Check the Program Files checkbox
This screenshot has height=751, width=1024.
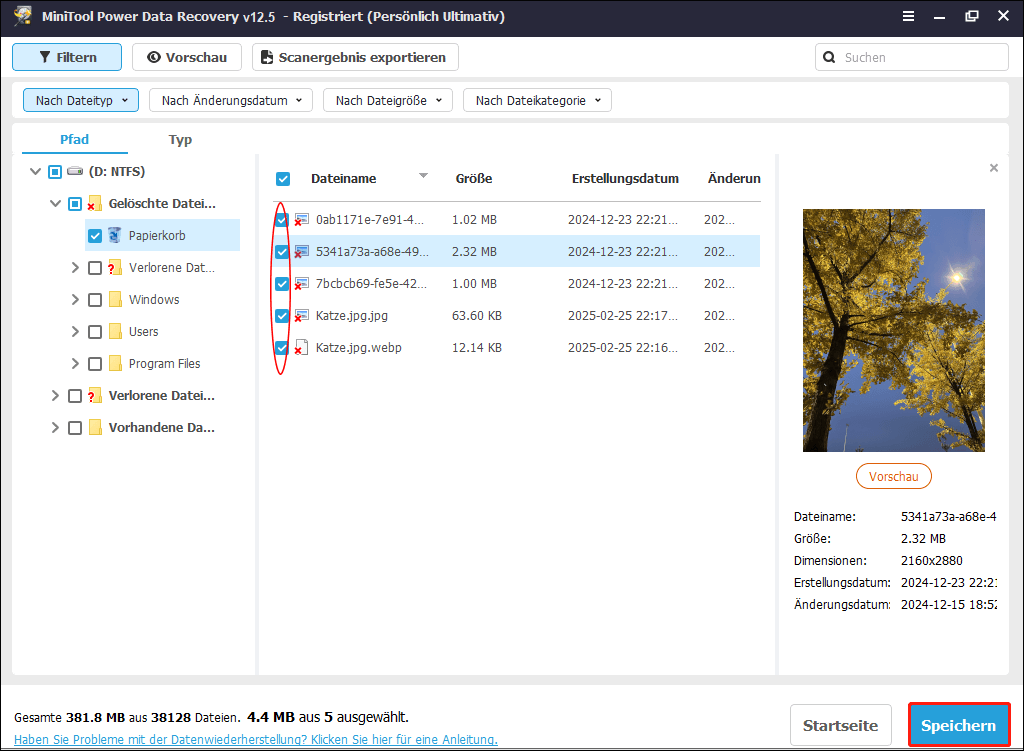point(95,364)
